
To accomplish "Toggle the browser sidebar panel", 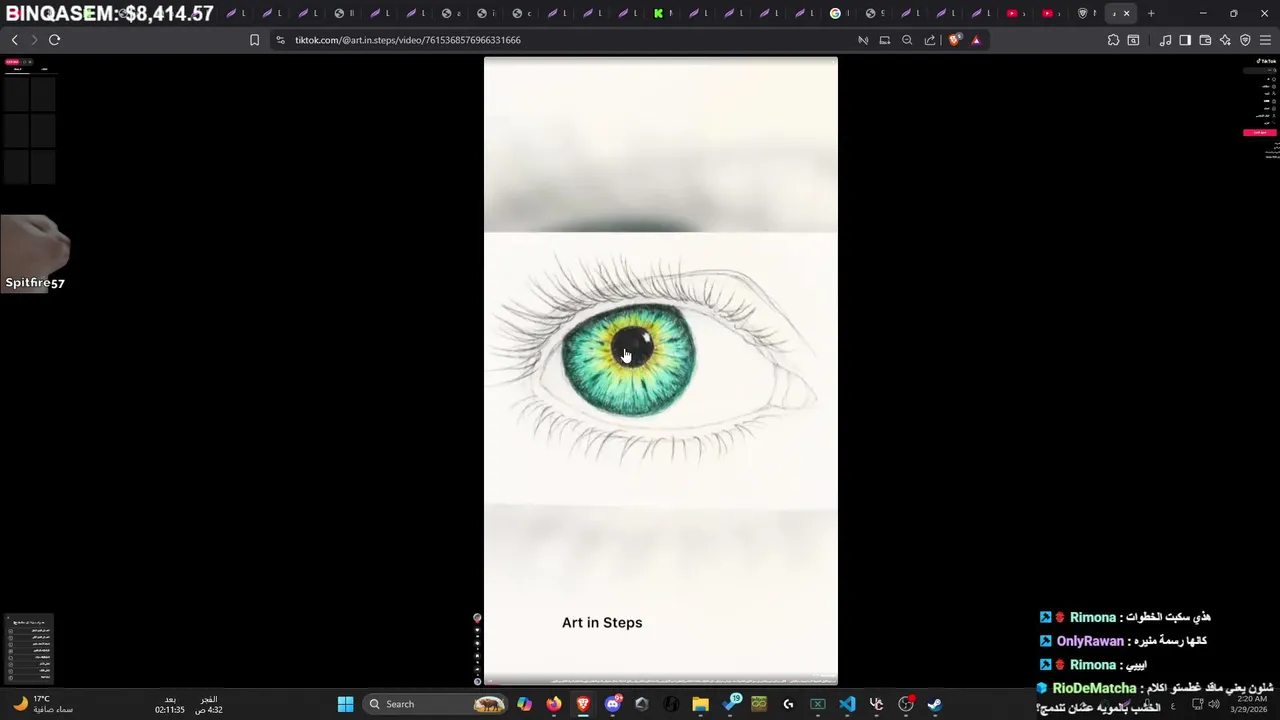I will [x=1185, y=40].
